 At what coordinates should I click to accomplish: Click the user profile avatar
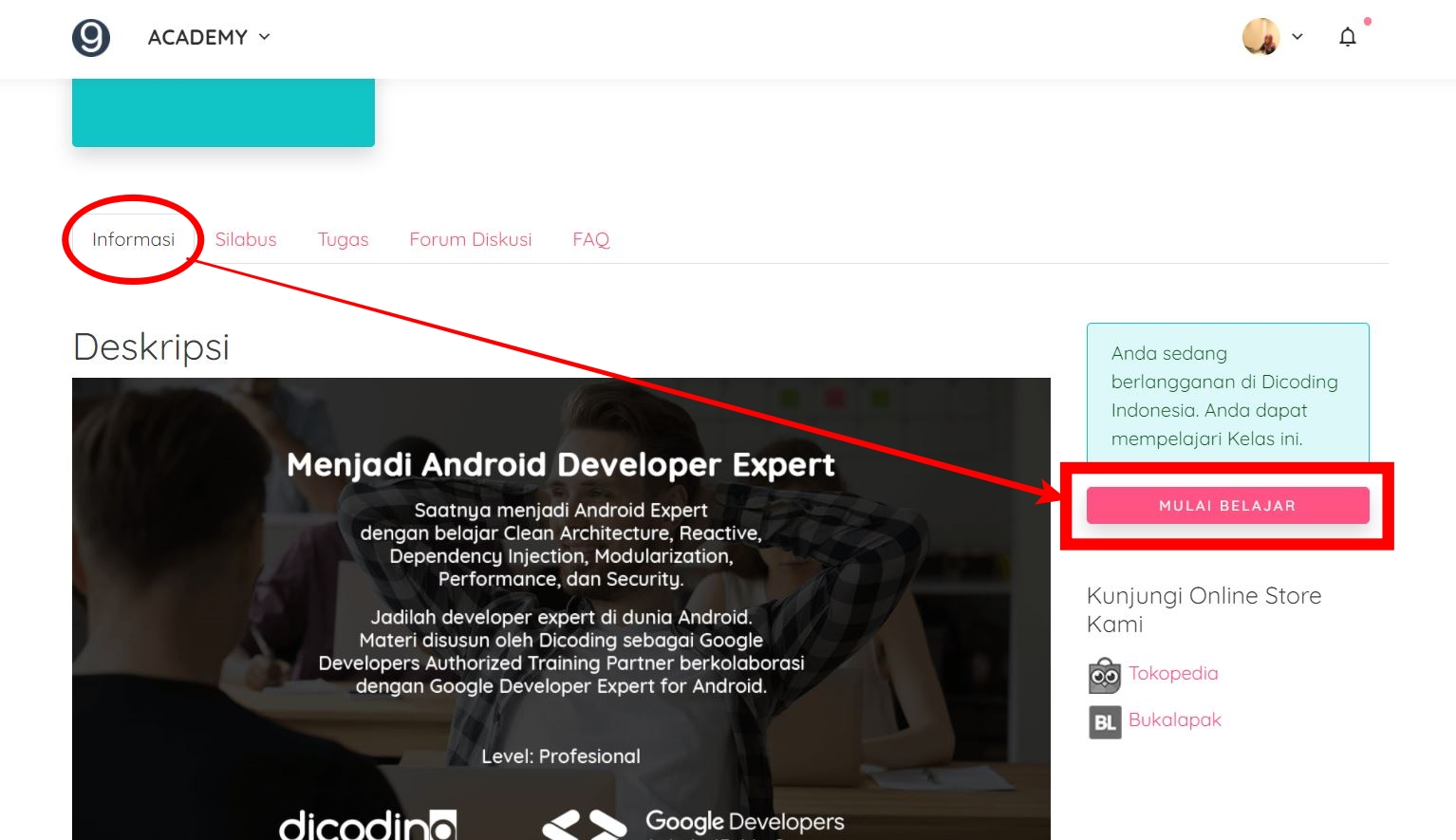click(x=1261, y=37)
